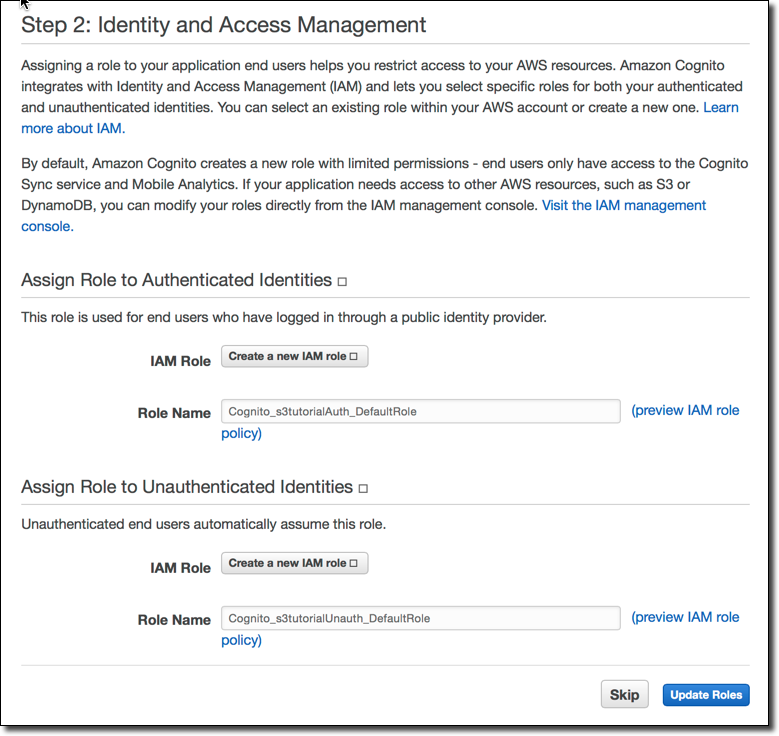Focus the Cognito_s3tutorialAuth_DefaultRole name field
The image size is (779, 736).
[x=421, y=411]
